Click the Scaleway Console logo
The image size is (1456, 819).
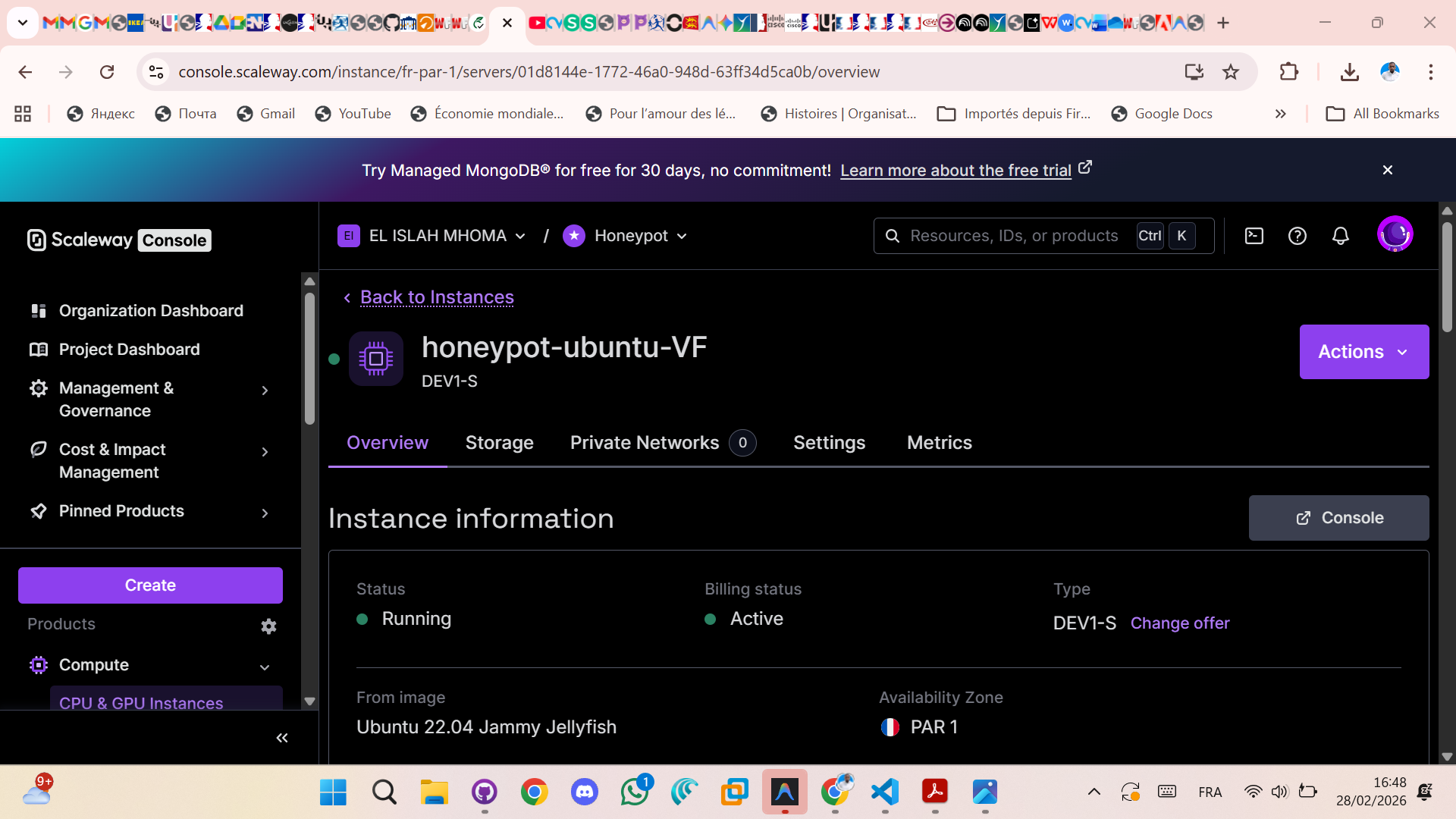(x=118, y=240)
